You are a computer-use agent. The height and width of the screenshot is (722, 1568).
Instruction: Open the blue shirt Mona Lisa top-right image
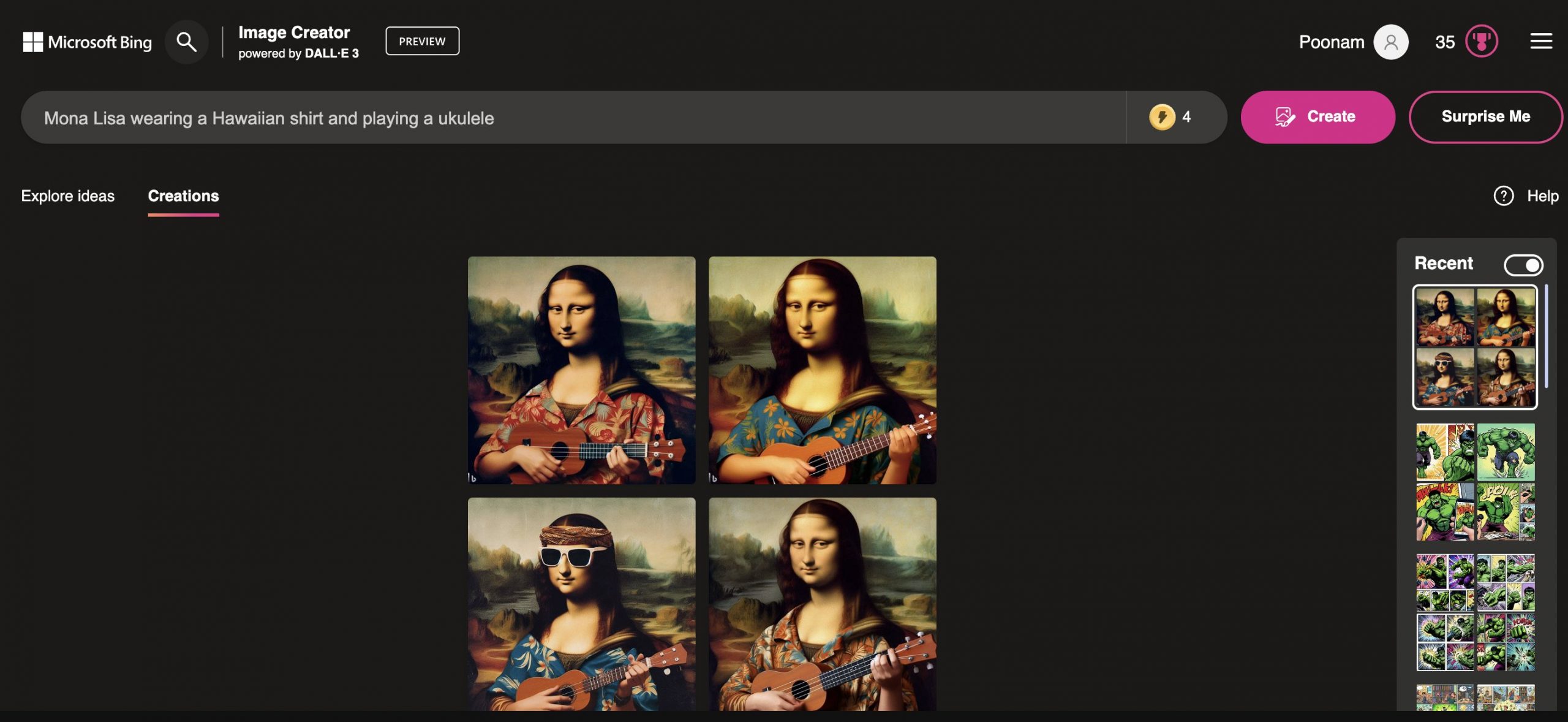pyautogui.click(x=822, y=370)
